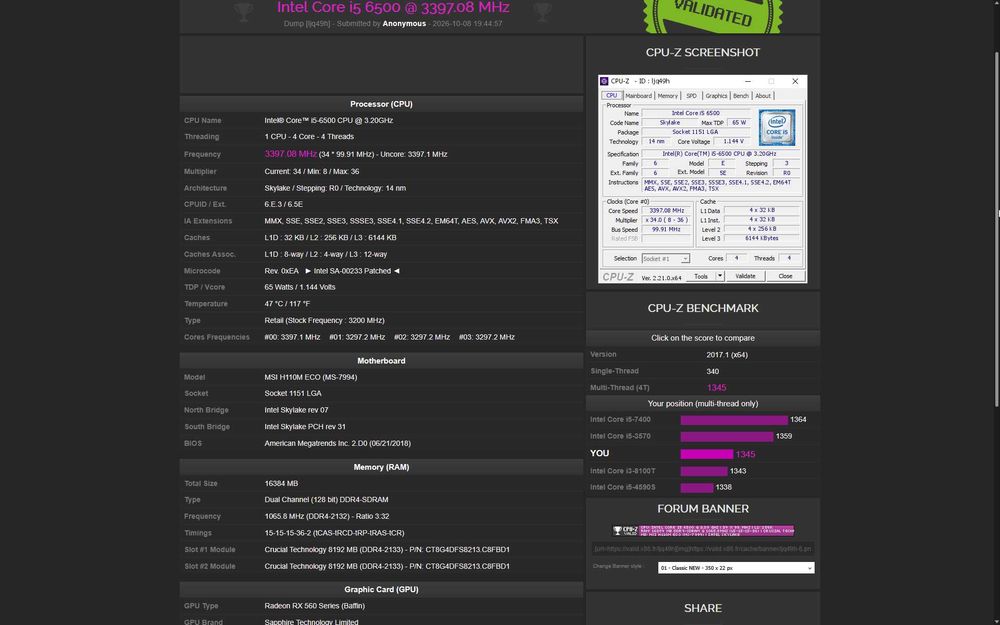Click the Slot #1 Module Crucial Technology entry
Image resolution: width=1000 pixels, height=625 pixels.
pyautogui.click(x=387, y=550)
